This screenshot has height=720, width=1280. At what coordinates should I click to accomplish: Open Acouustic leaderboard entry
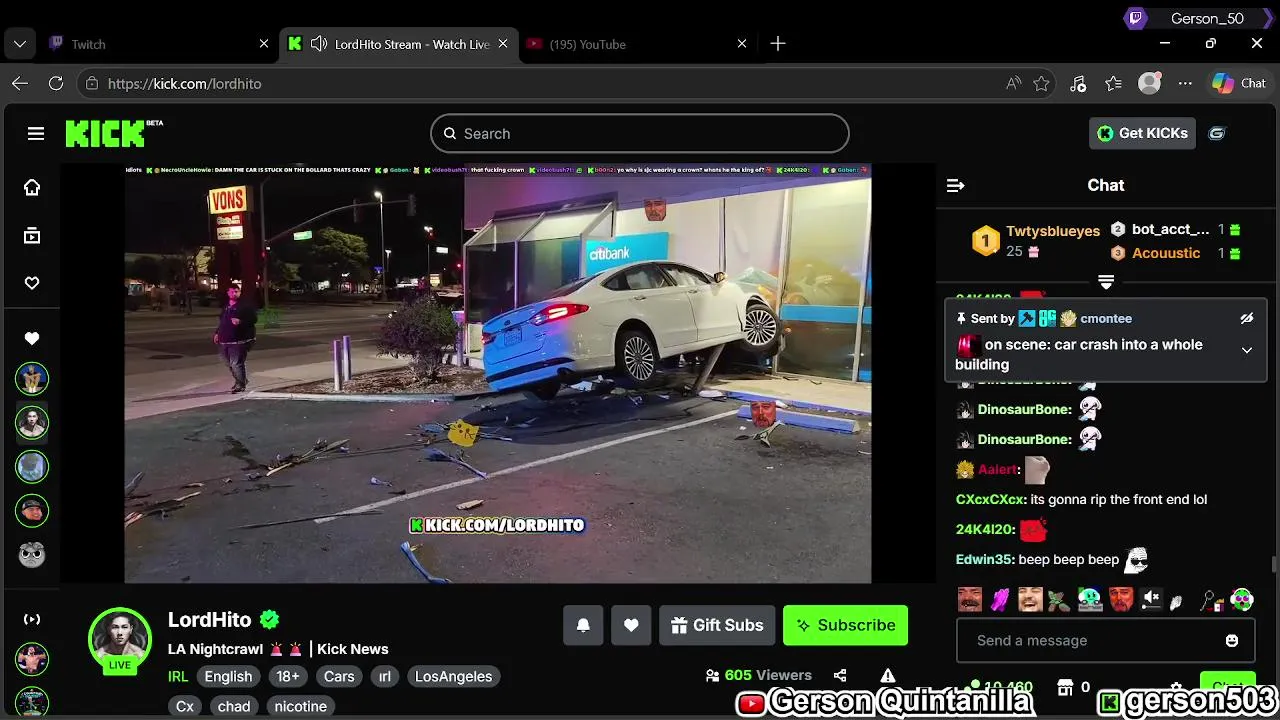point(1166,253)
